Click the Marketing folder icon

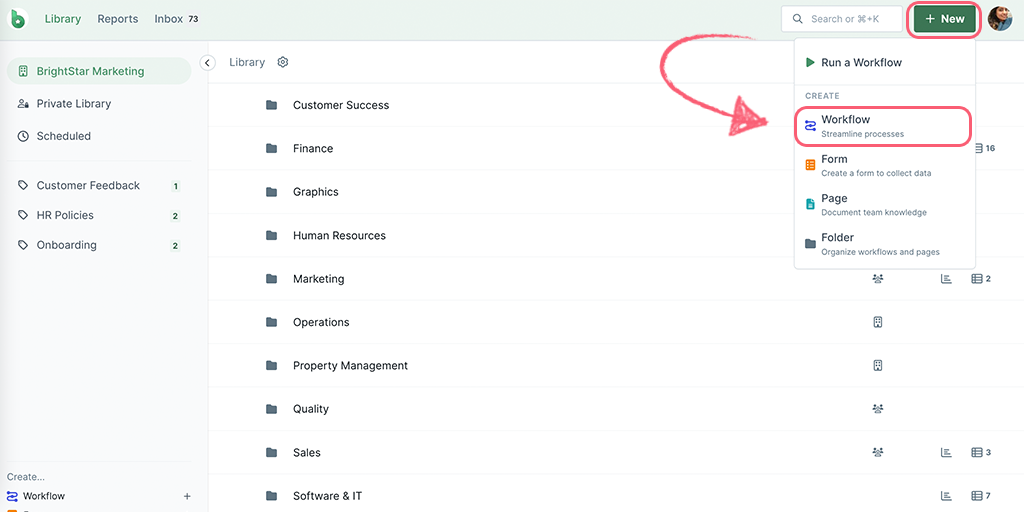(x=272, y=279)
